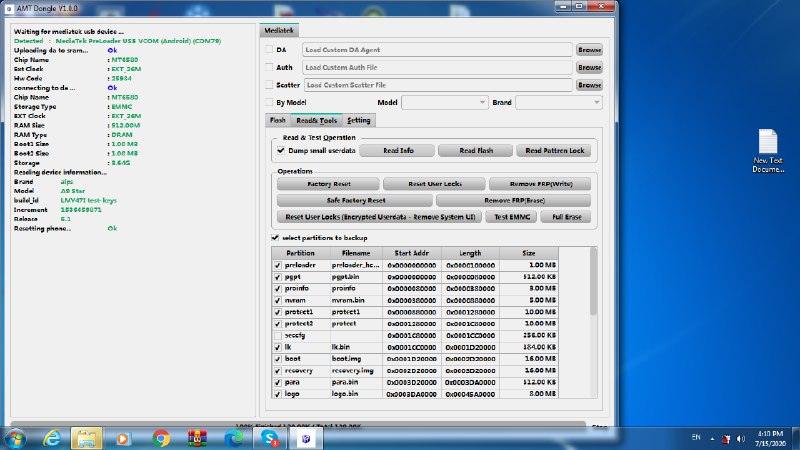Screen dimensions: 800x450
Task: Click the Test EMMC button
Action: pyautogui.click(x=512, y=217)
